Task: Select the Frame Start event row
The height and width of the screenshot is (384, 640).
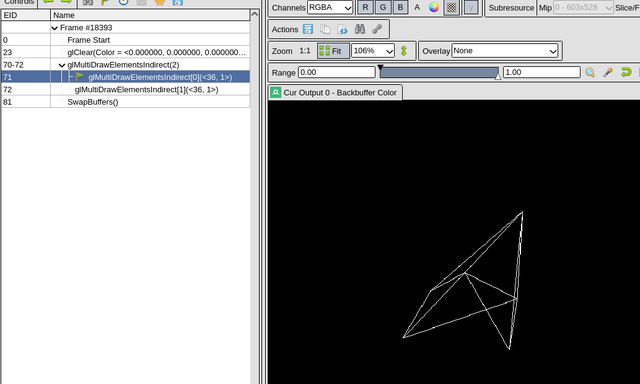Action: [x=126, y=40]
